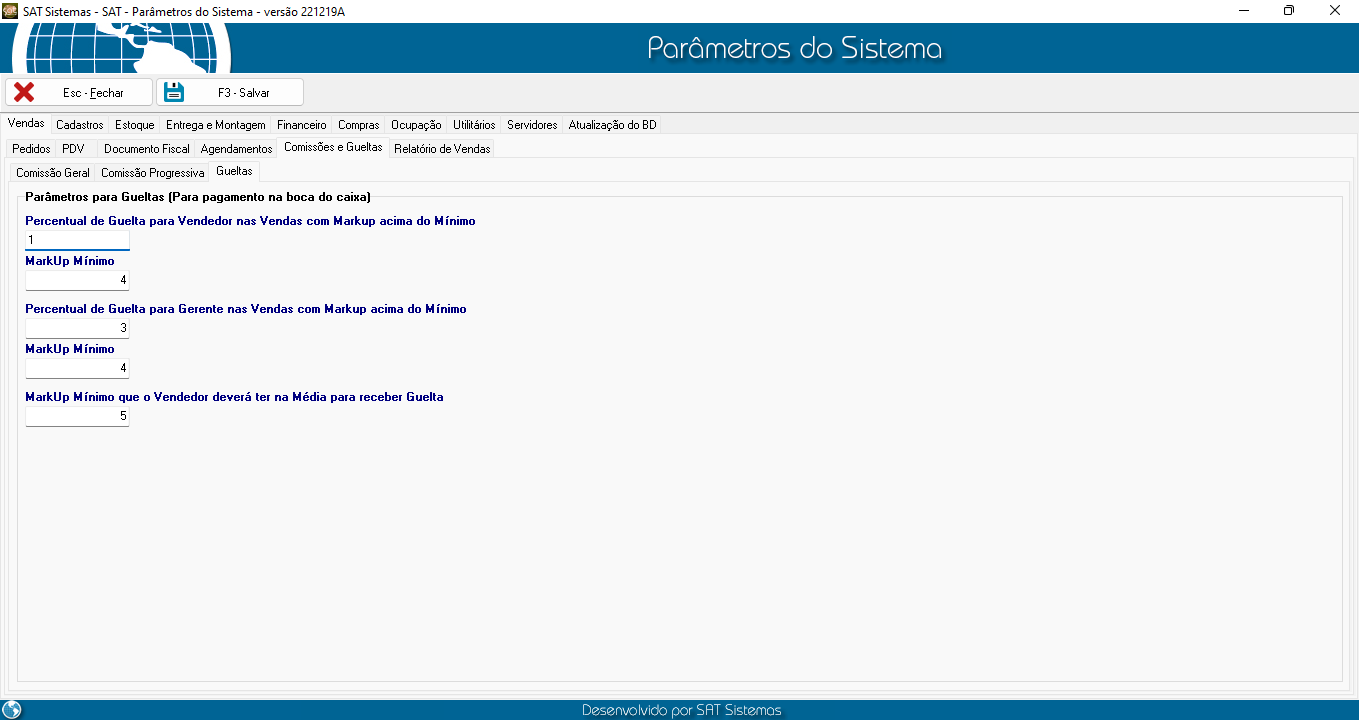Image resolution: width=1359 pixels, height=720 pixels.
Task: Click the SAT app icon in title bar
Action: click(10, 10)
